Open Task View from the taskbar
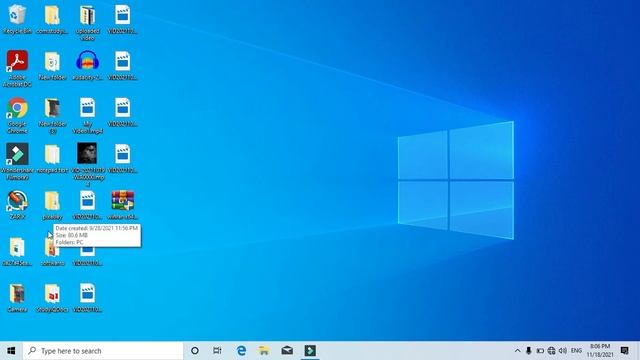 [x=217, y=351]
